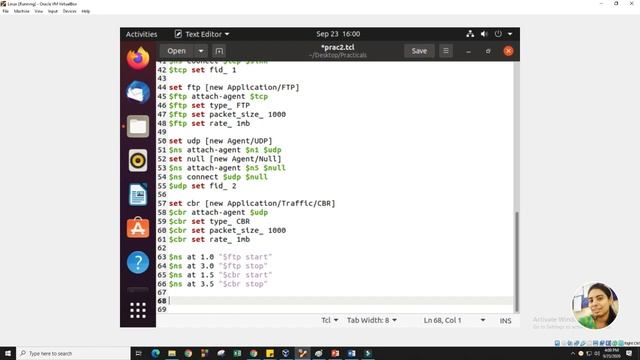
Task: Click '$tcp set fid_ 1' line
Action: point(202,70)
